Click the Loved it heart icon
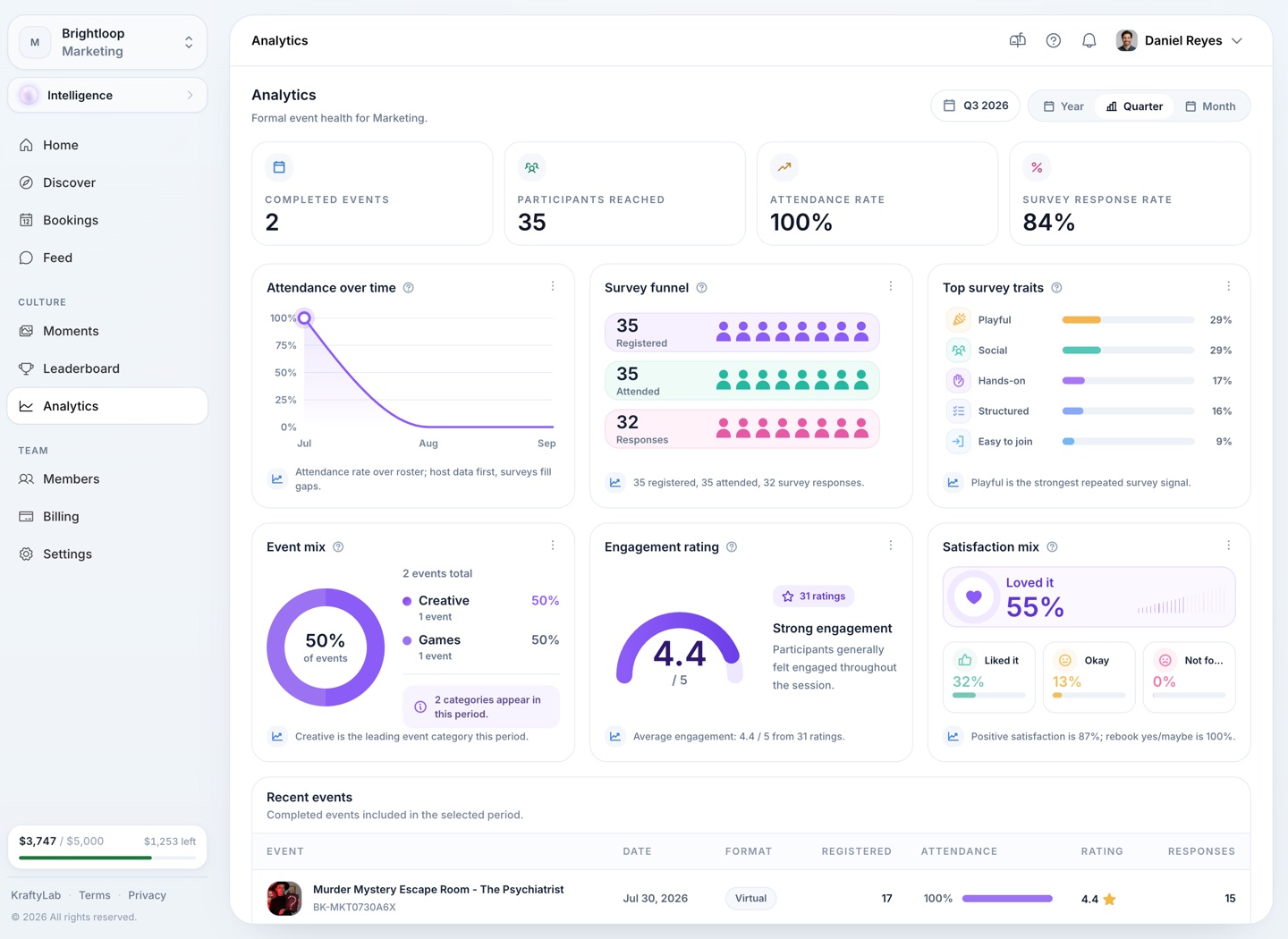 pos(974,597)
